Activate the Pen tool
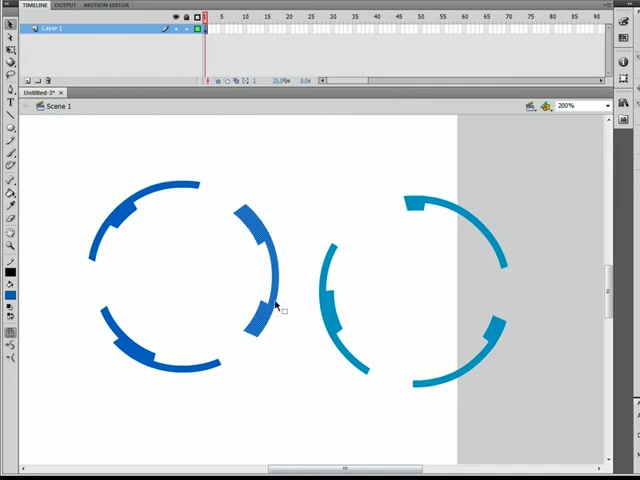 10,90
